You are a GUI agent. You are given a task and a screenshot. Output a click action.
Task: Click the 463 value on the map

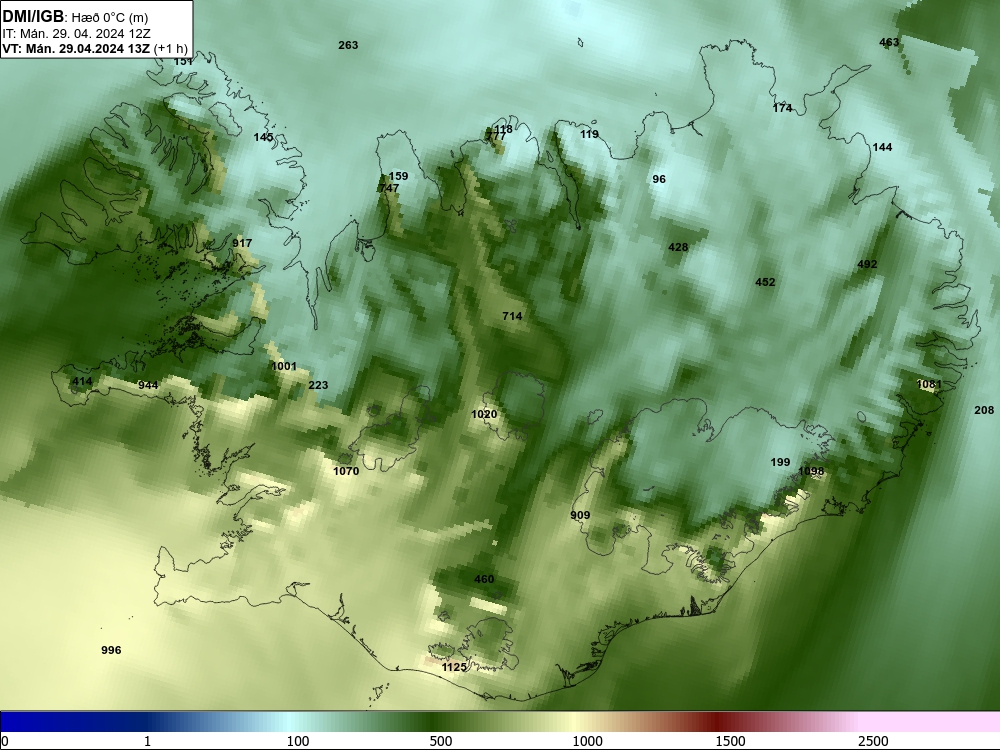tap(889, 42)
